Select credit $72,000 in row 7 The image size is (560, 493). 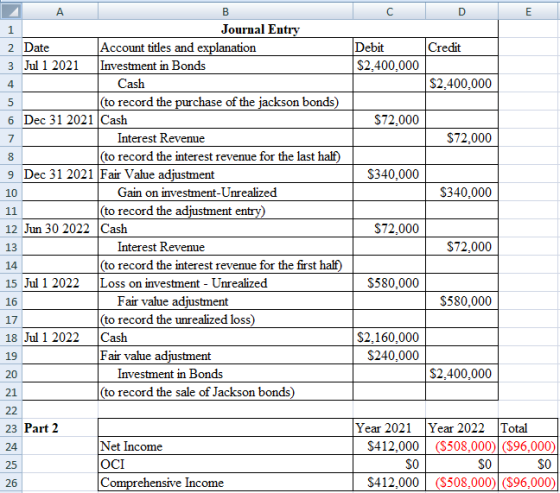coord(462,138)
